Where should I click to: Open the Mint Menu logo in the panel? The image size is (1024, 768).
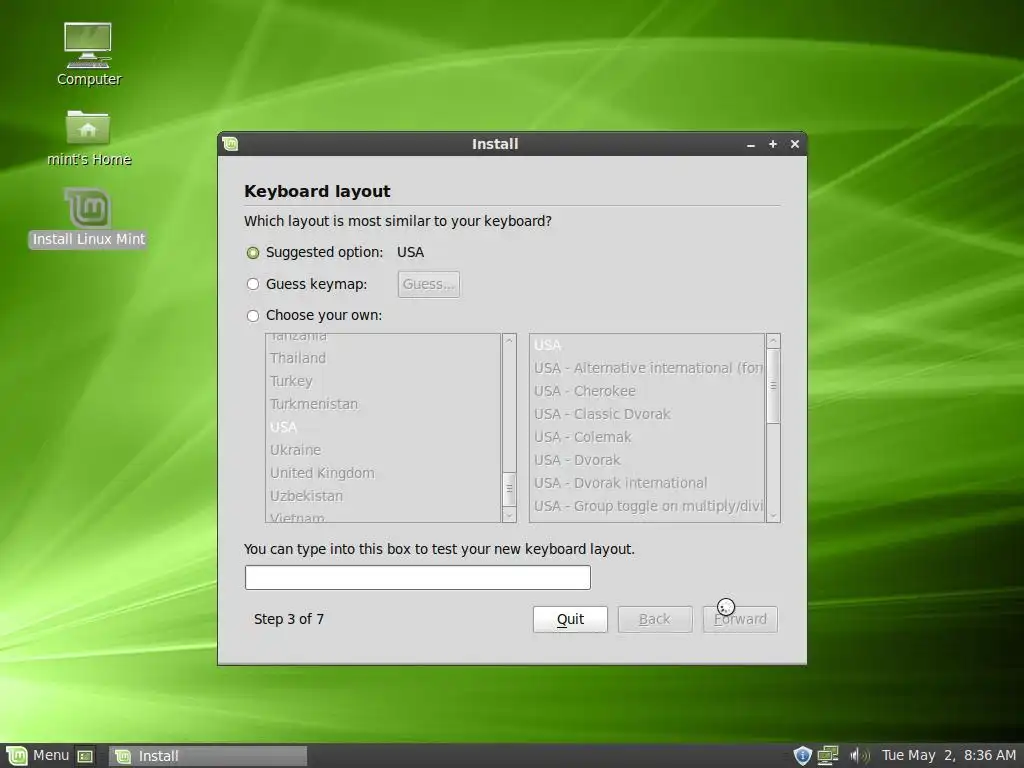16,756
